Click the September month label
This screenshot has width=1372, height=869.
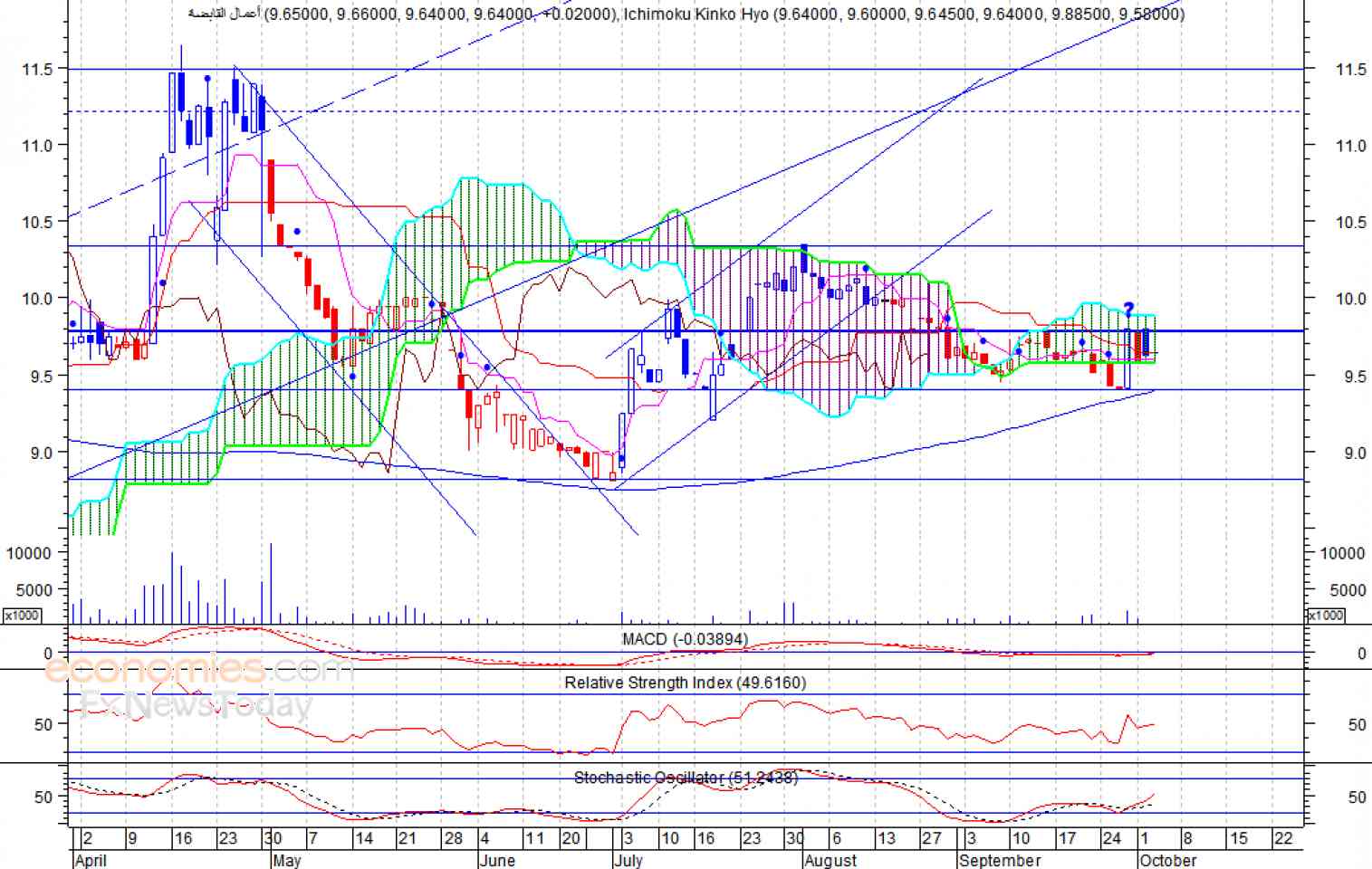[1000, 860]
